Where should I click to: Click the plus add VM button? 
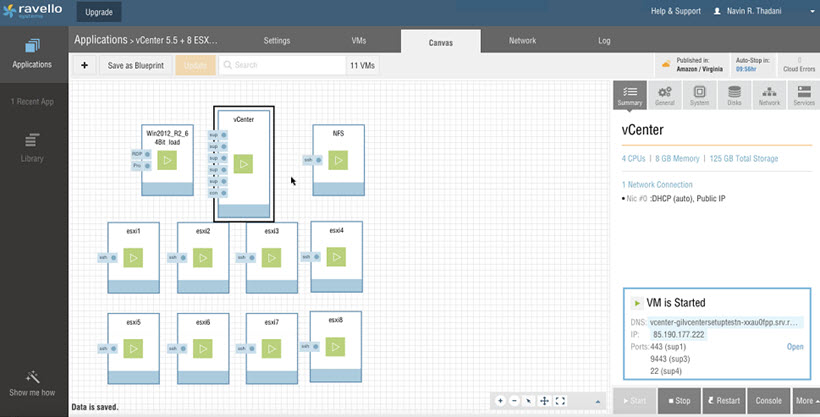tap(84, 65)
